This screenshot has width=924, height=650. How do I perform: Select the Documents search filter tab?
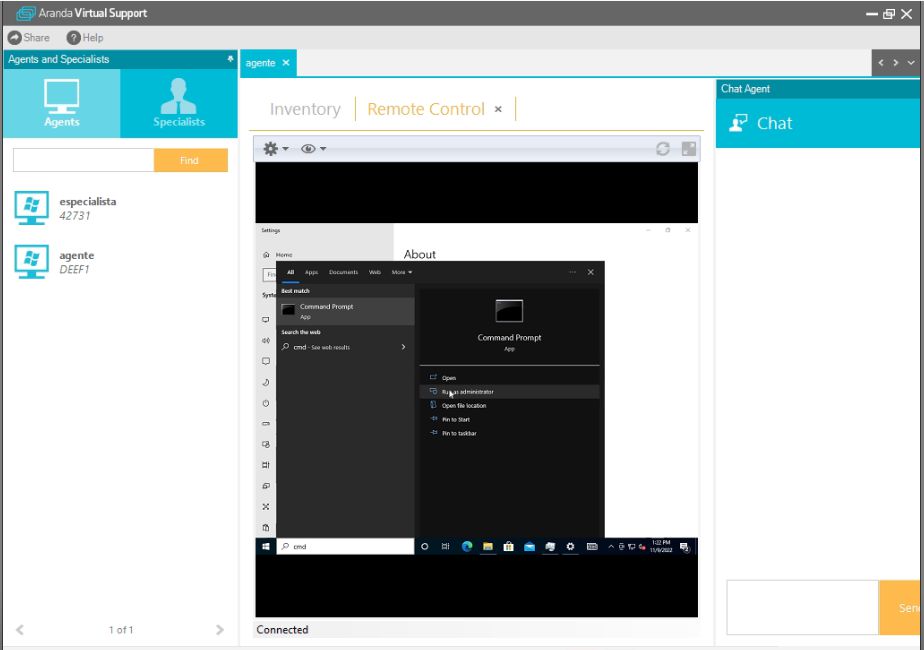coord(344,272)
